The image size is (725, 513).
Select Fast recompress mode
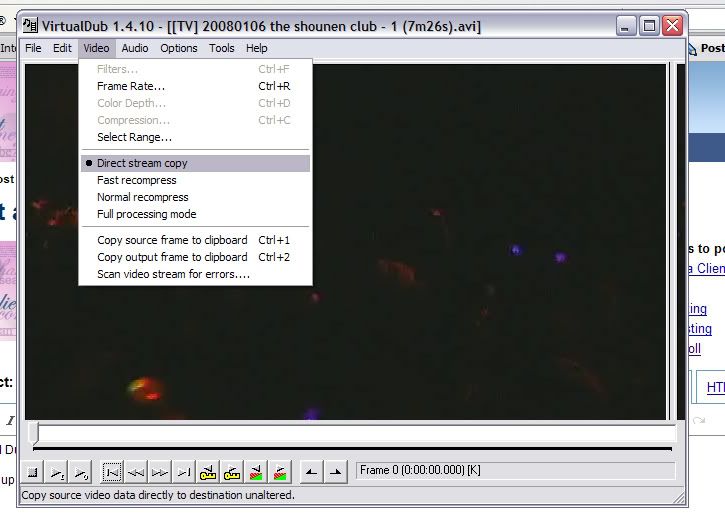coord(196,180)
